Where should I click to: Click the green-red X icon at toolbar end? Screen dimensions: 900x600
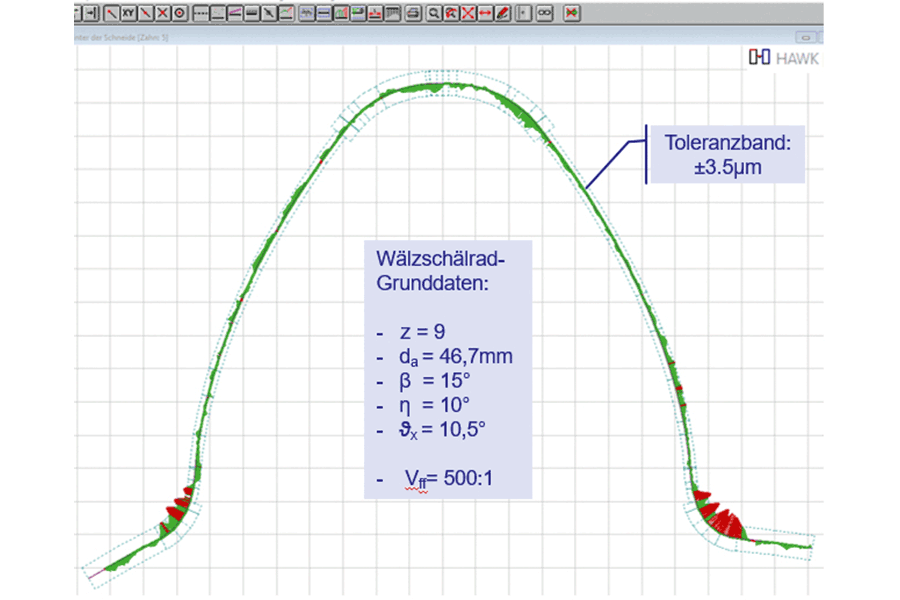[x=572, y=13]
